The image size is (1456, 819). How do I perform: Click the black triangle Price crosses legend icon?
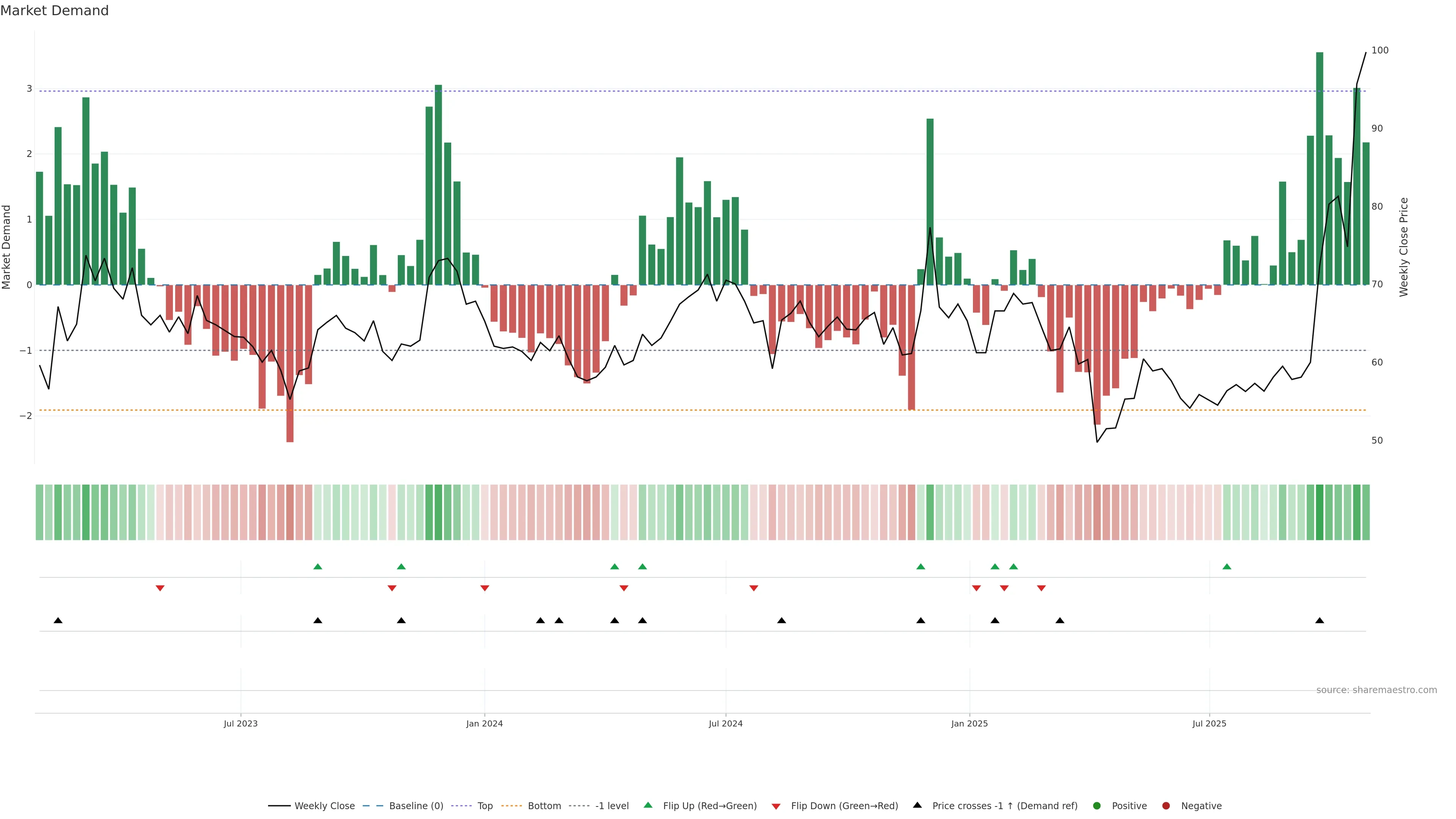pyautogui.click(x=917, y=805)
